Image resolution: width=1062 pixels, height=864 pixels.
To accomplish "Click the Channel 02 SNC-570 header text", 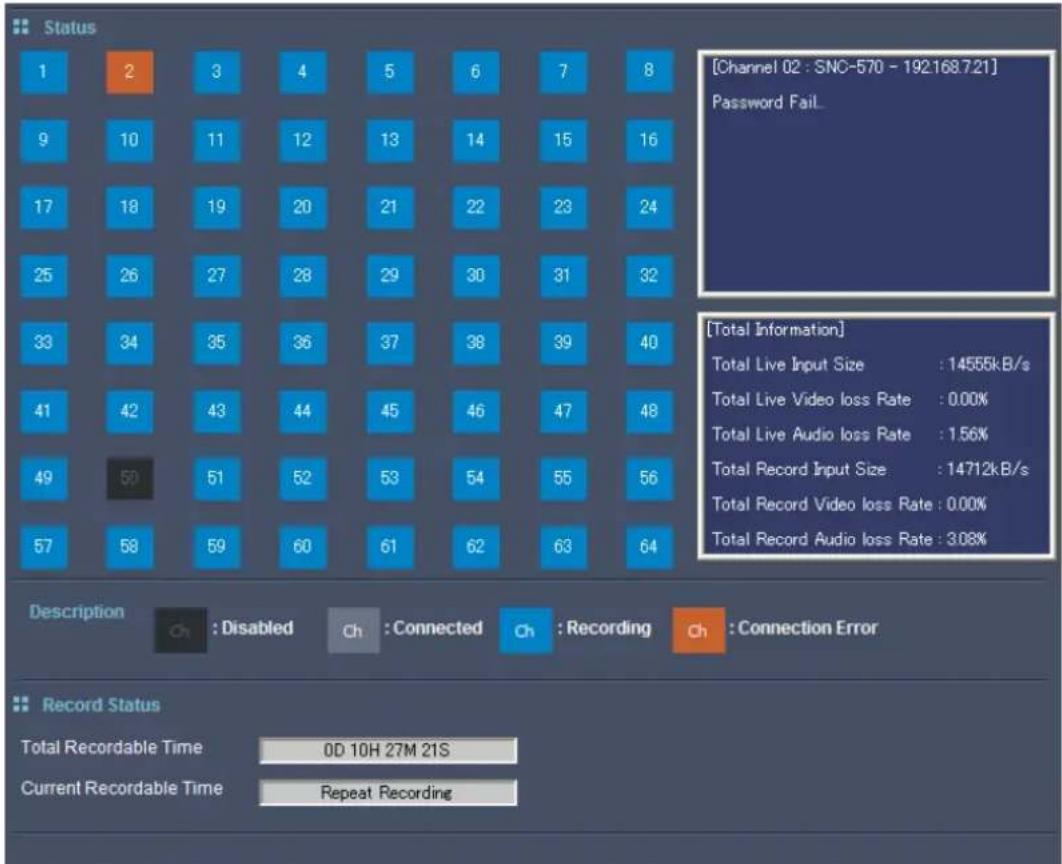I will 854,67.
